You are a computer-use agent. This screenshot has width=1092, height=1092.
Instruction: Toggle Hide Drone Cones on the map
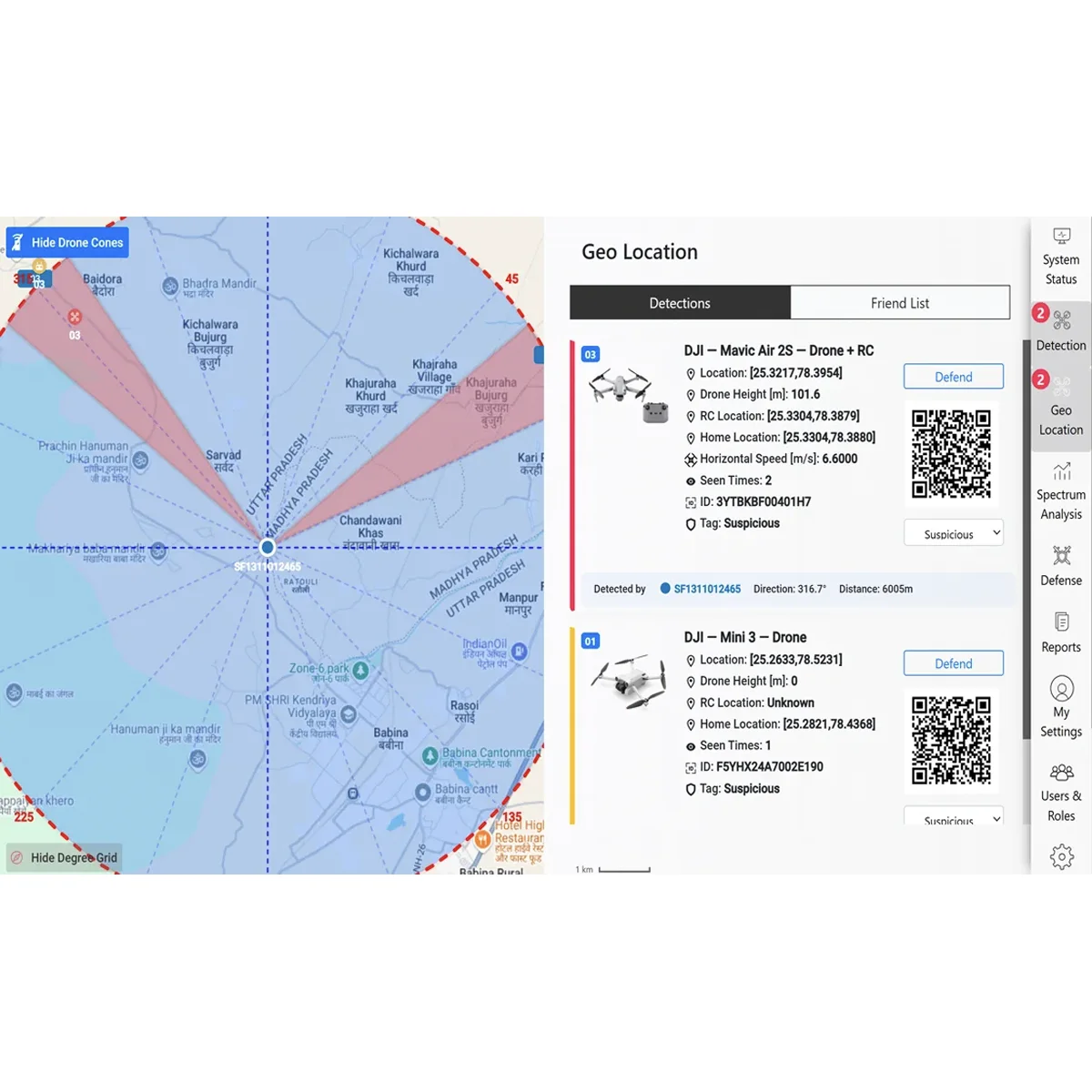point(67,243)
